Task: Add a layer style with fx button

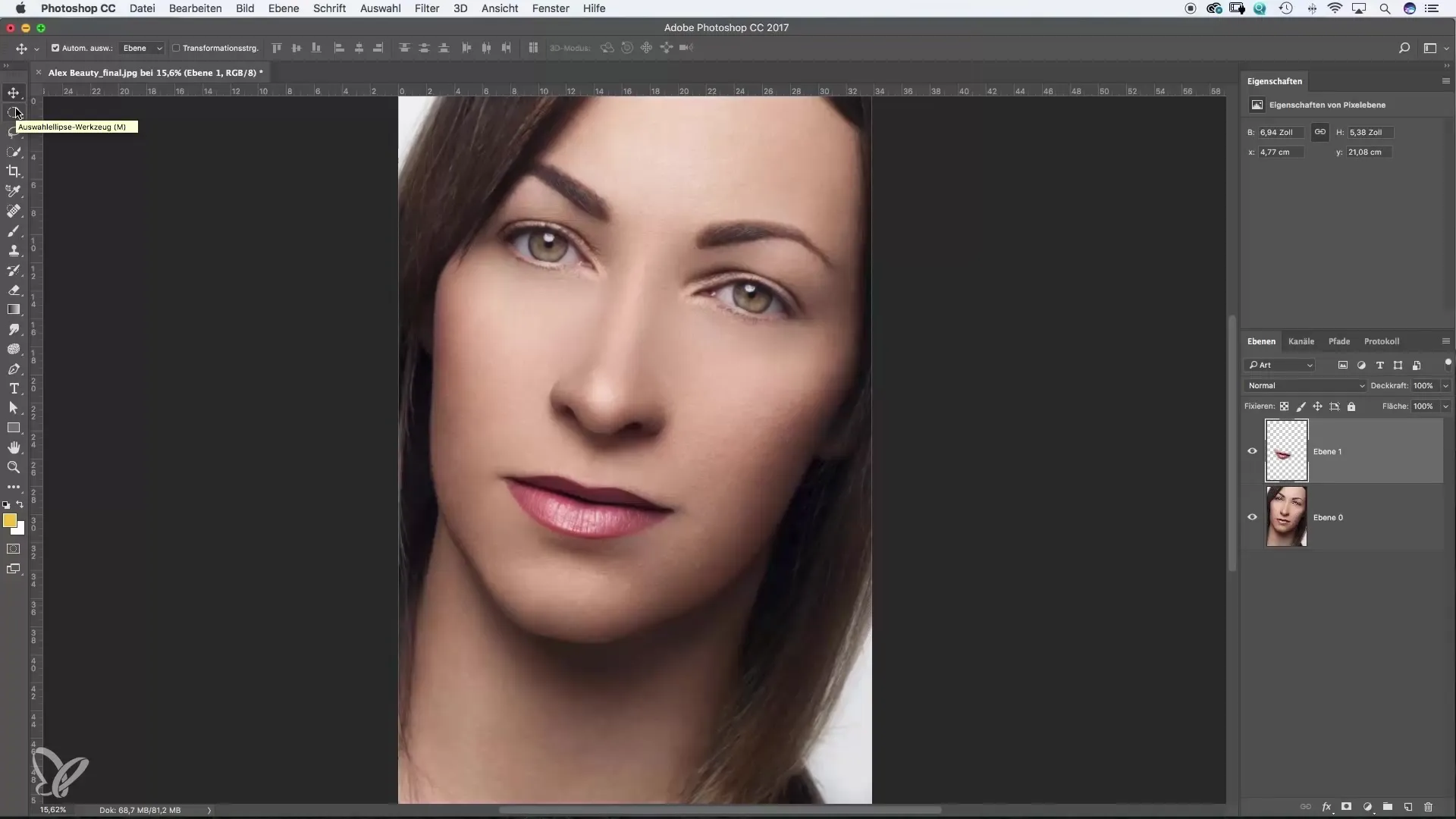Action: point(1326,807)
